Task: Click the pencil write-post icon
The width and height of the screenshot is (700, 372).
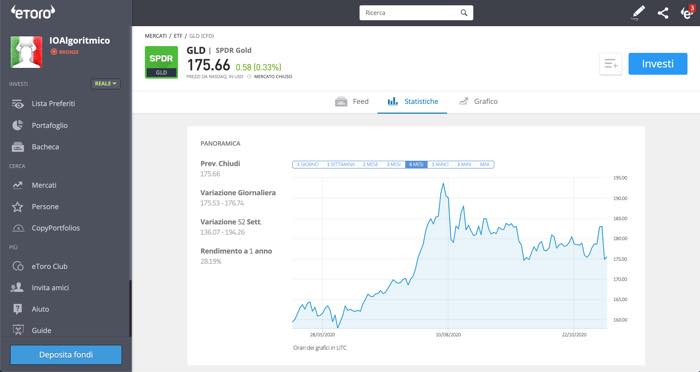Action: (x=639, y=13)
